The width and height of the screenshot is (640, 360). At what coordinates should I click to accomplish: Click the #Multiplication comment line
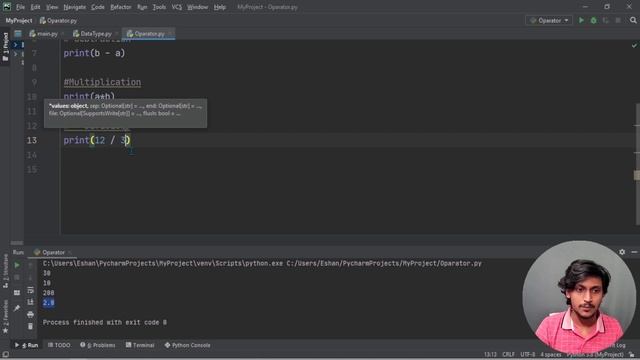point(102,82)
